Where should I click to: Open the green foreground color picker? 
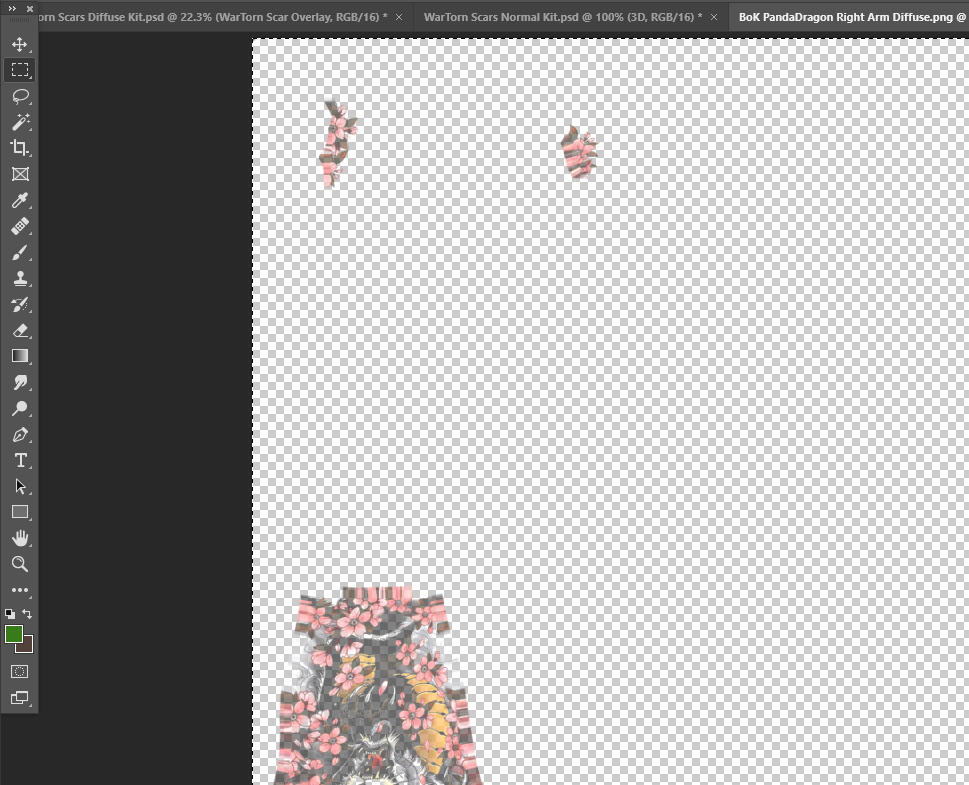(x=14, y=634)
